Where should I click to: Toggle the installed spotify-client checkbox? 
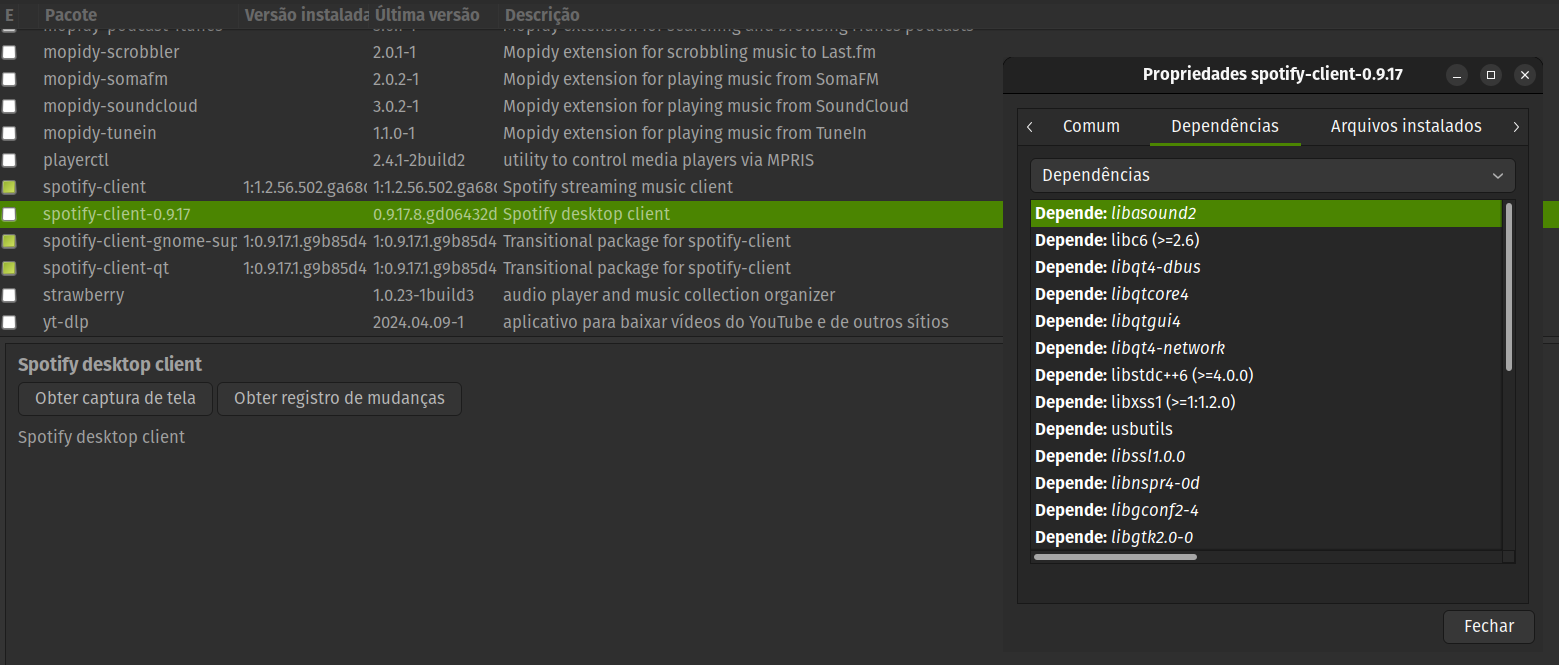pyautogui.click(x=9, y=187)
